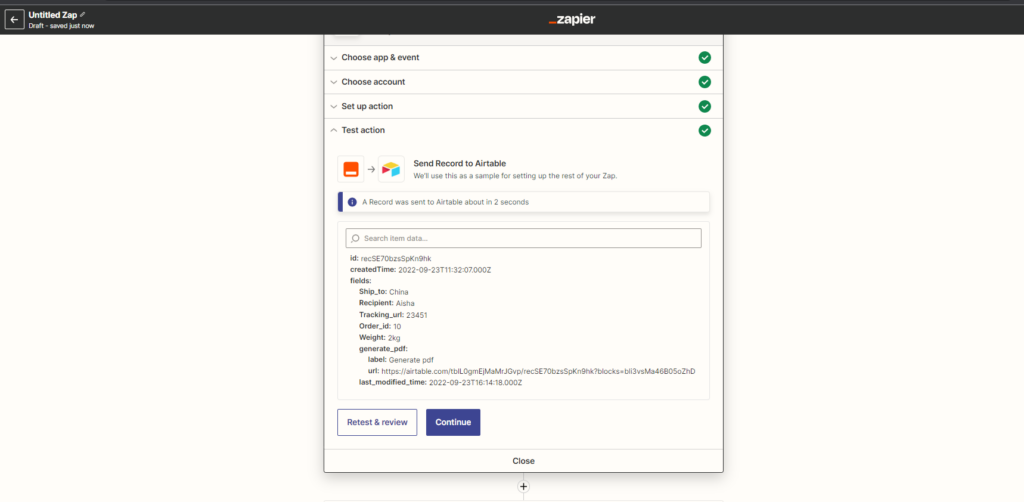Add a step with the plus icon
The height and width of the screenshot is (502, 1024).
[x=523, y=486]
